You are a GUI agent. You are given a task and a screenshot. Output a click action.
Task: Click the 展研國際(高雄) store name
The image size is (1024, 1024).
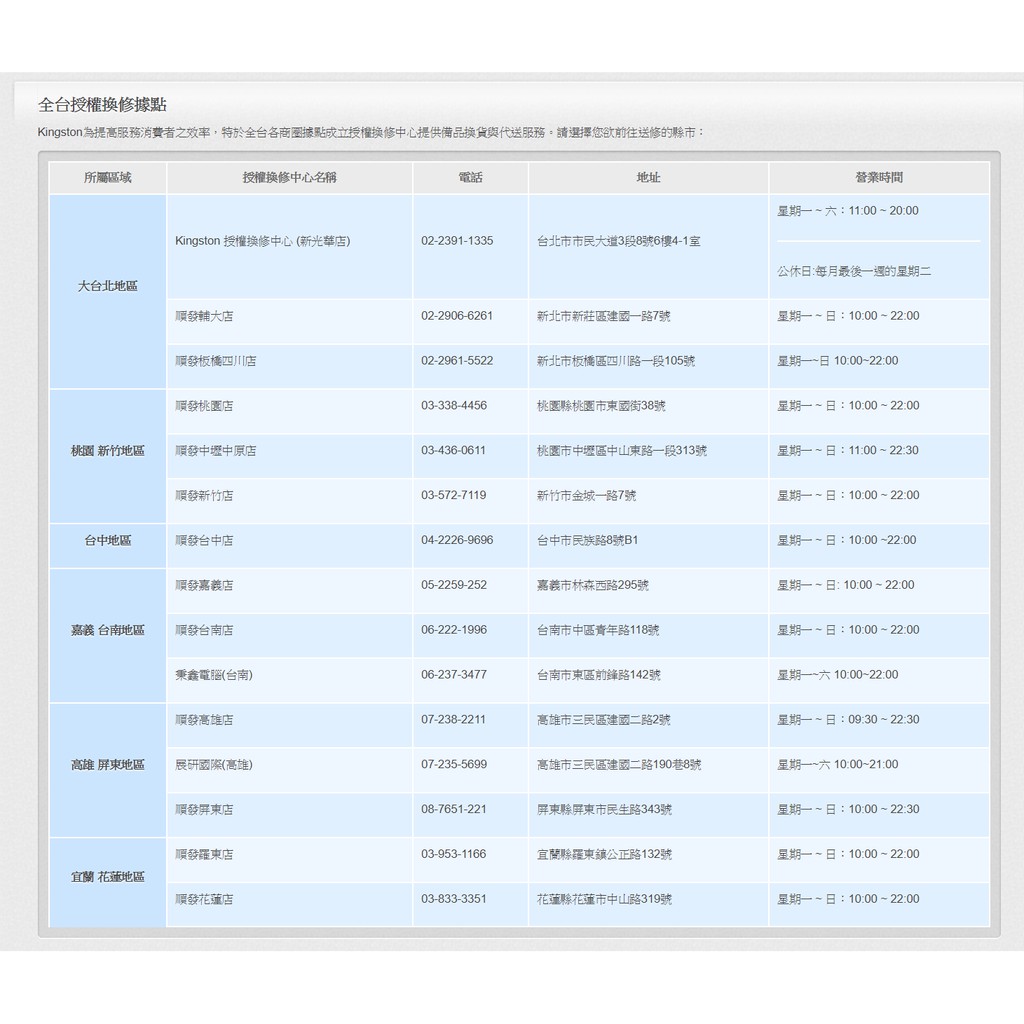coord(214,765)
